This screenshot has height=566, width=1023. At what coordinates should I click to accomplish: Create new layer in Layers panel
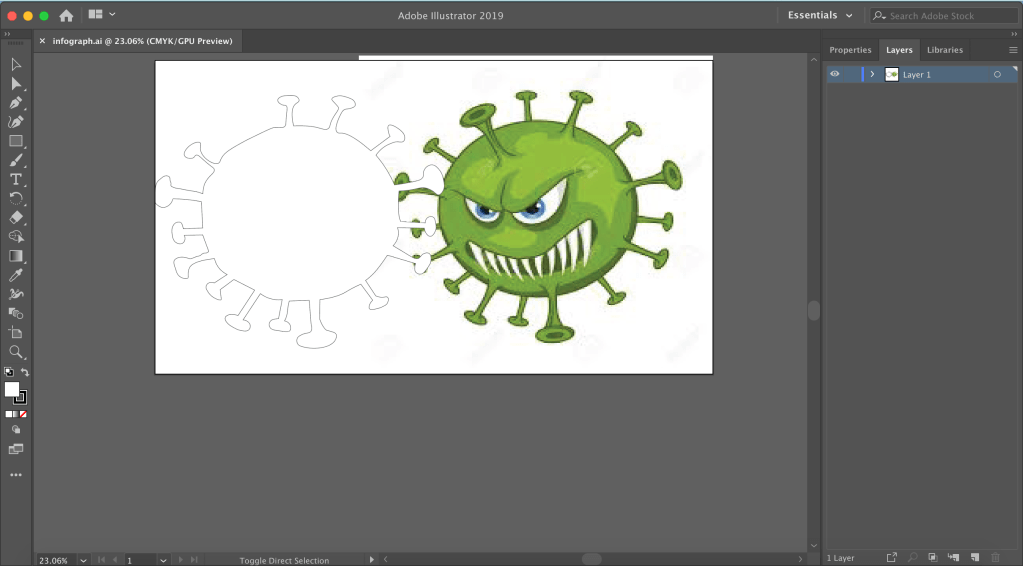click(973, 557)
